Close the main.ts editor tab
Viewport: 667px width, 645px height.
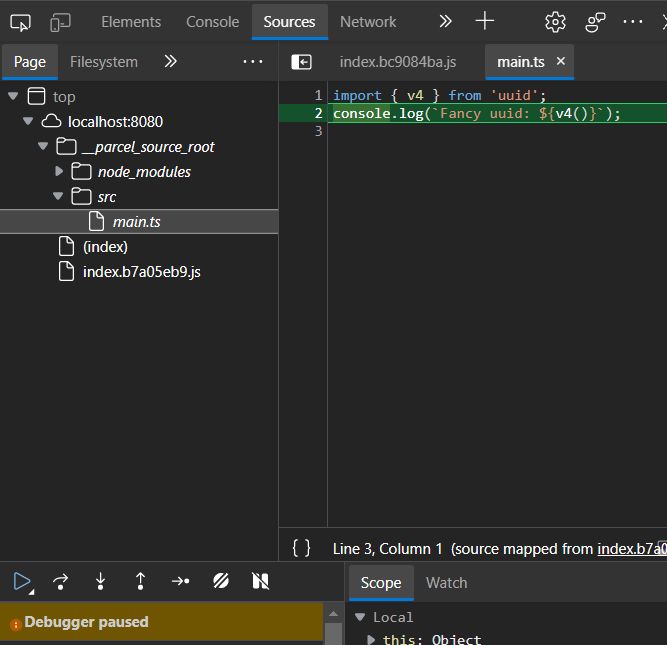pos(561,61)
